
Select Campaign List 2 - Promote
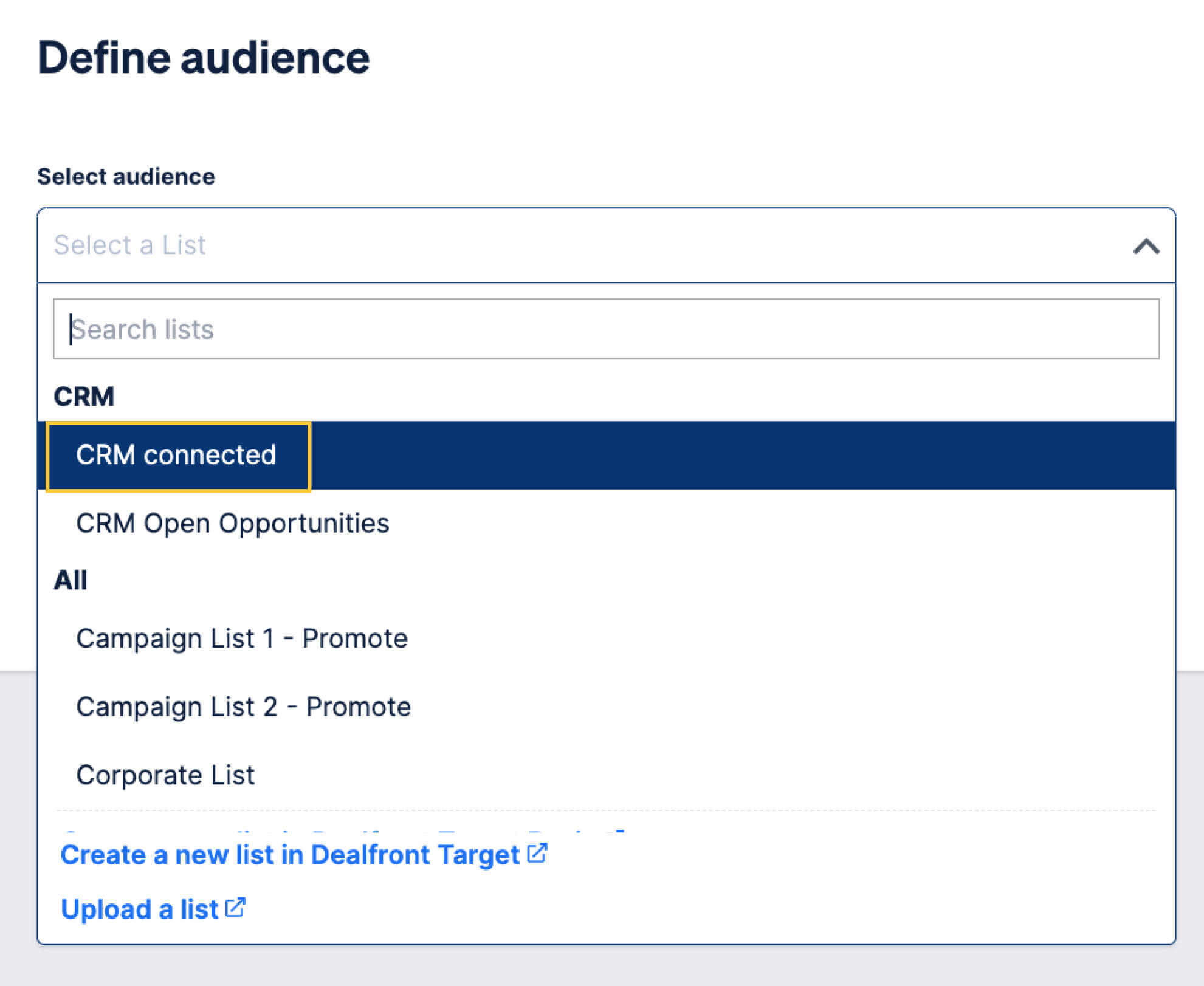tap(244, 706)
